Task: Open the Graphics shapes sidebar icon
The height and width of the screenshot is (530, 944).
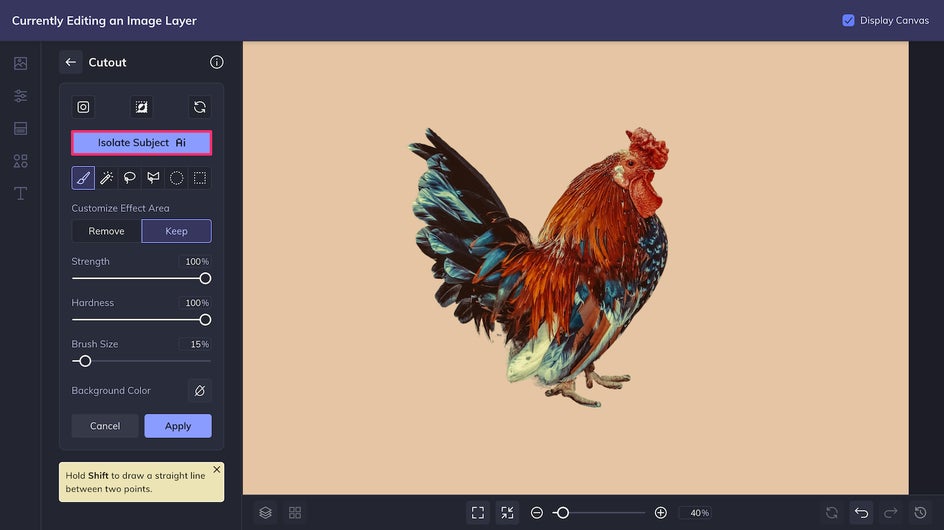Action: coord(20,161)
